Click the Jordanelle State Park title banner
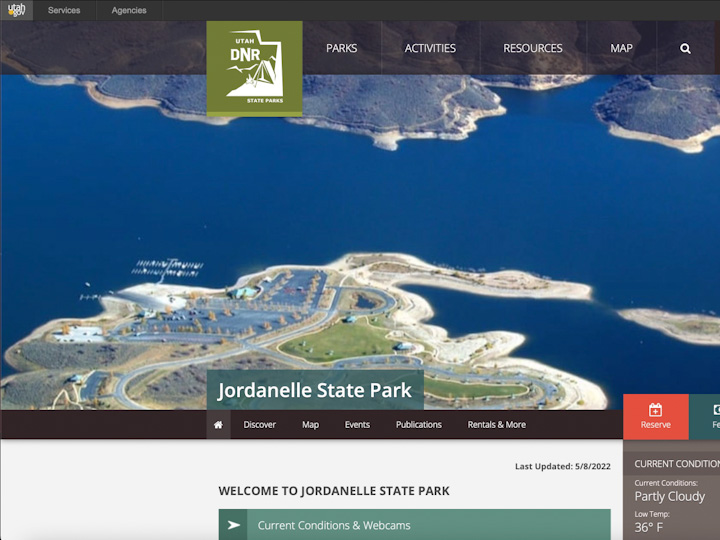Image resolution: width=720 pixels, height=540 pixels. click(315, 390)
